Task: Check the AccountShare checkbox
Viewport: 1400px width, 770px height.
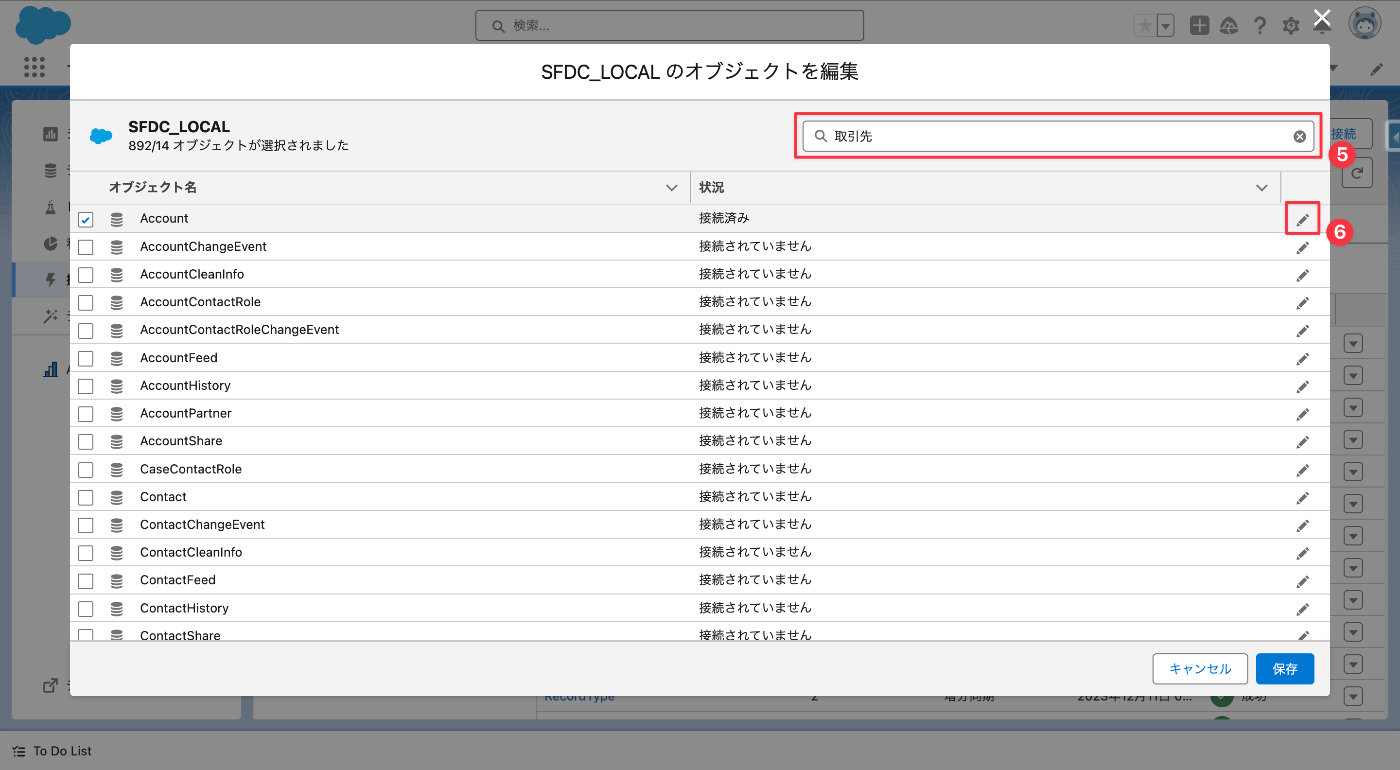Action: pyautogui.click(x=86, y=442)
